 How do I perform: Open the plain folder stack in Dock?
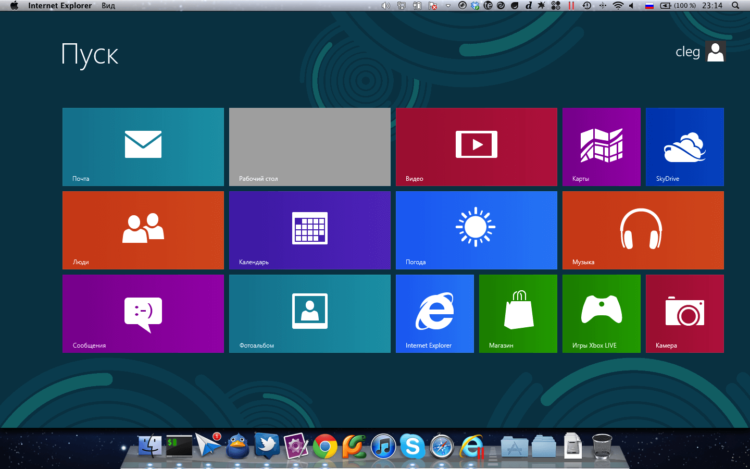(544, 447)
